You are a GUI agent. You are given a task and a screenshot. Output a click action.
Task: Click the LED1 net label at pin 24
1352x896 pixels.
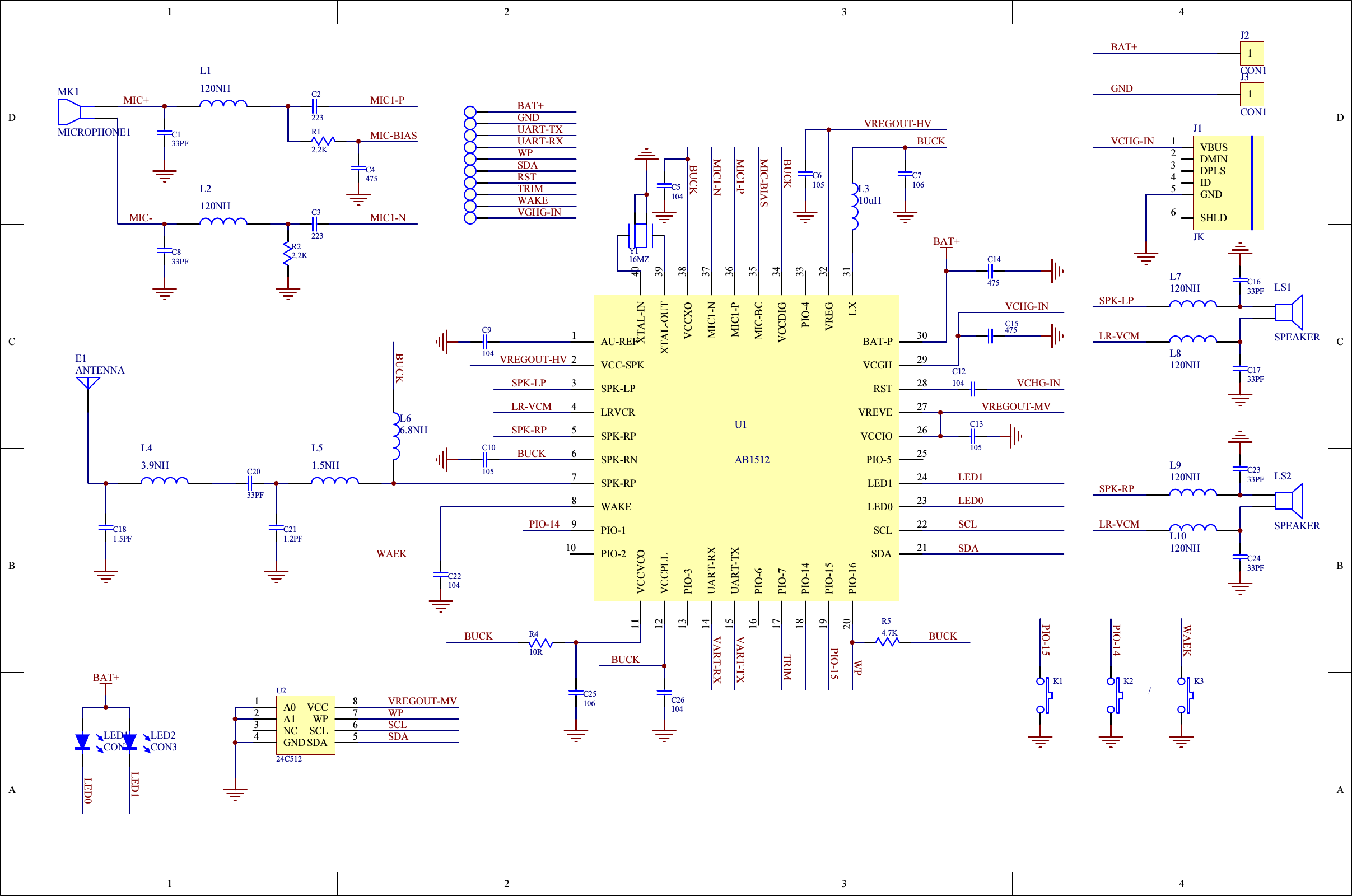pyautogui.click(x=970, y=477)
